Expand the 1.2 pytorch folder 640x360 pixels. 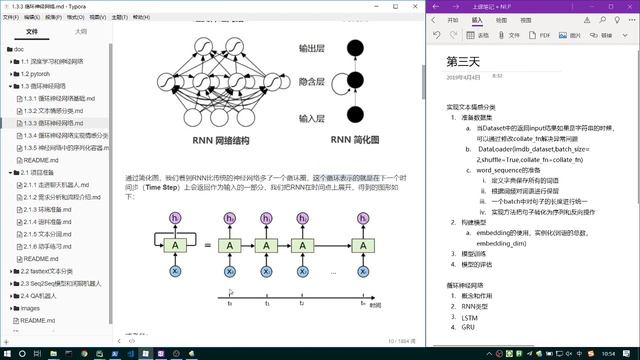pos(11,74)
